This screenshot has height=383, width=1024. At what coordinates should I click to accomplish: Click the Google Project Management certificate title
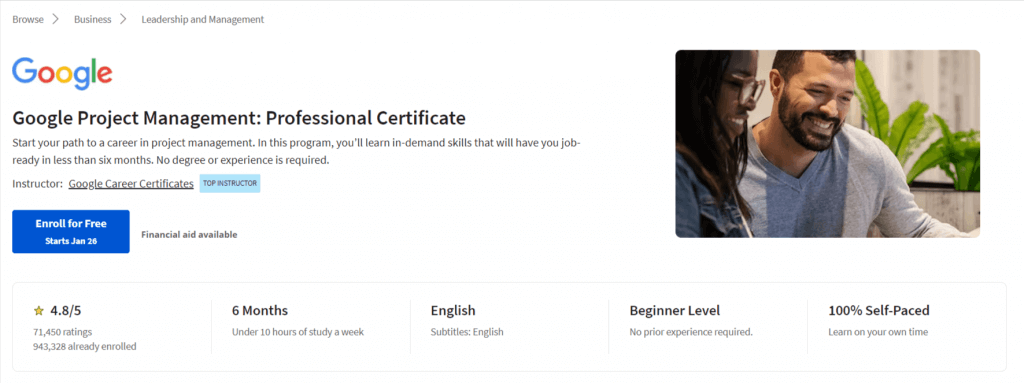pos(239,118)
